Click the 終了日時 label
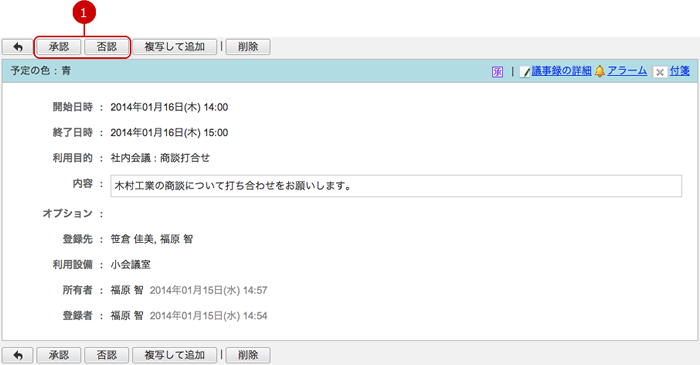The height and width of the screenshot is (365, 700). click(x=73, y=133)
